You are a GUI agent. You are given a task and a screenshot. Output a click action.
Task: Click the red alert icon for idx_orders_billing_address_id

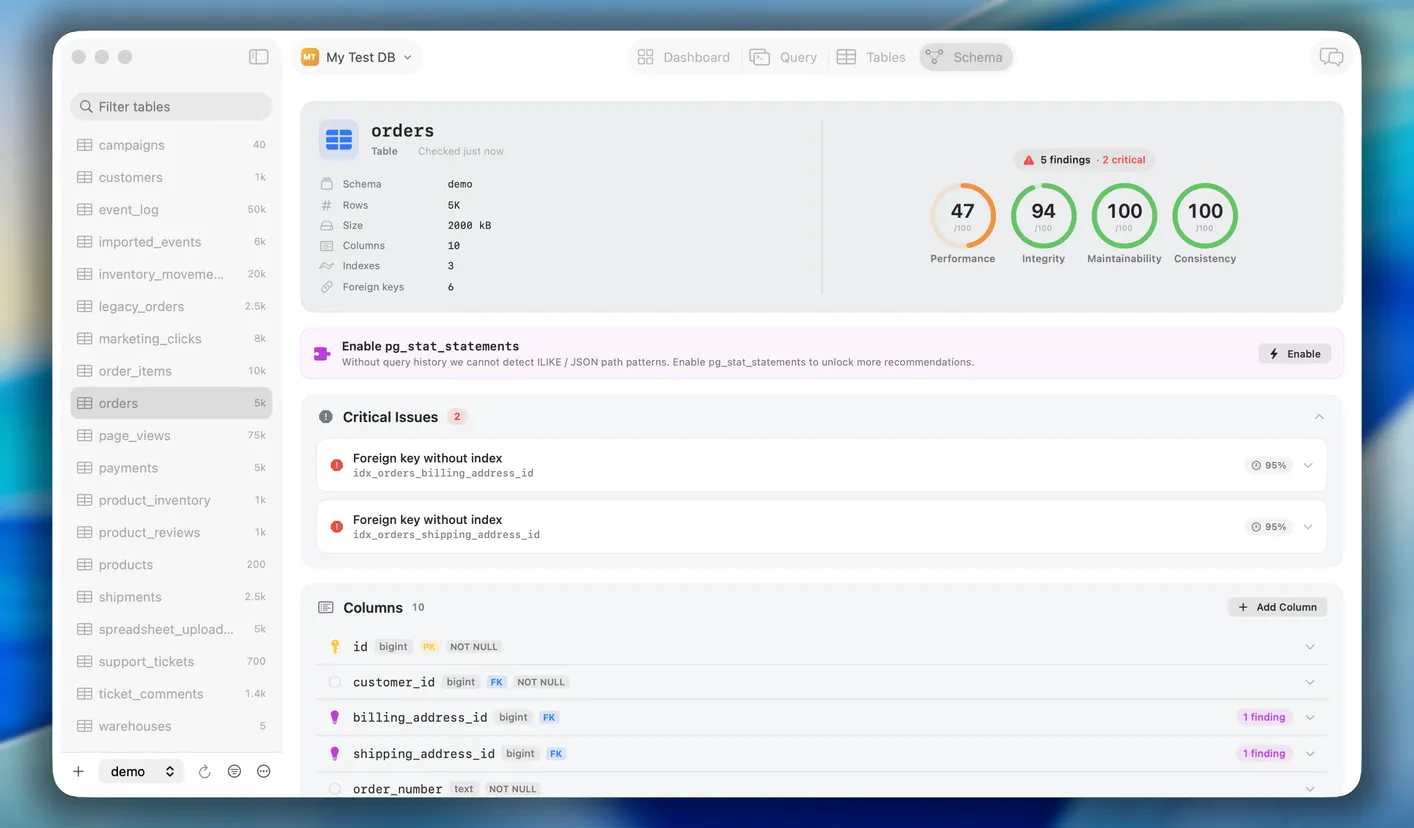[337, 465]
